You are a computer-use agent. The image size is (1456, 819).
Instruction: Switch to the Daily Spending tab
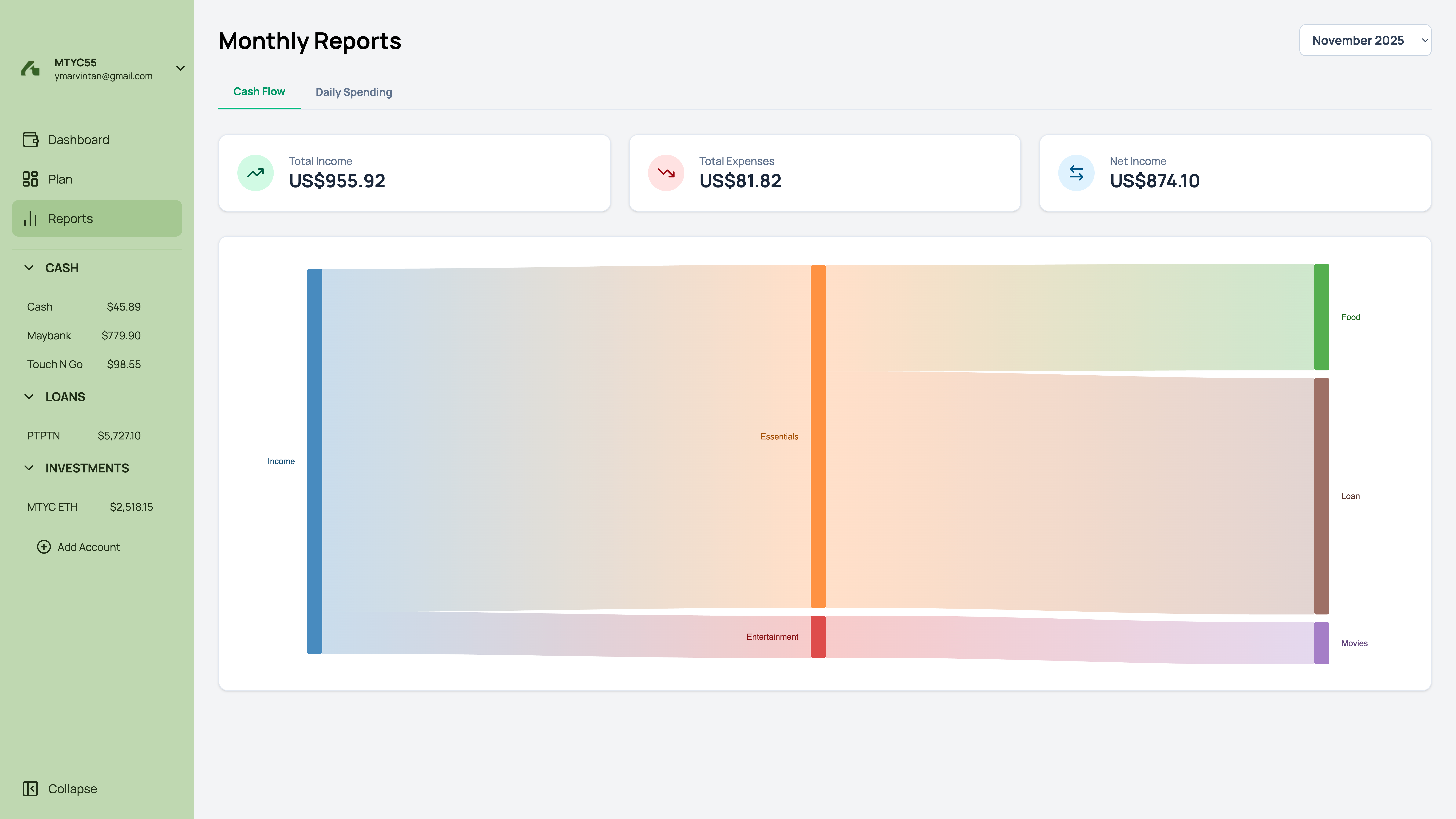tap(353, 92)
